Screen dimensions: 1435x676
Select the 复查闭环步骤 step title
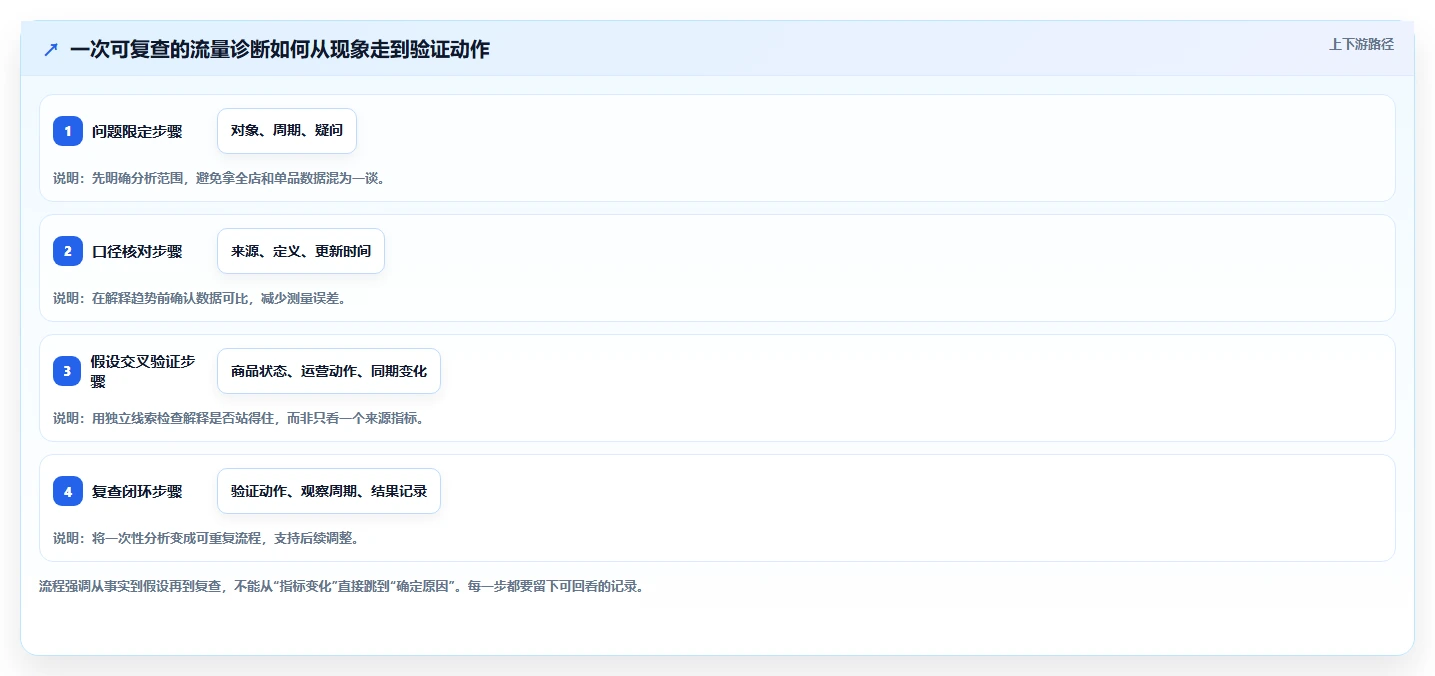point(137,491)
